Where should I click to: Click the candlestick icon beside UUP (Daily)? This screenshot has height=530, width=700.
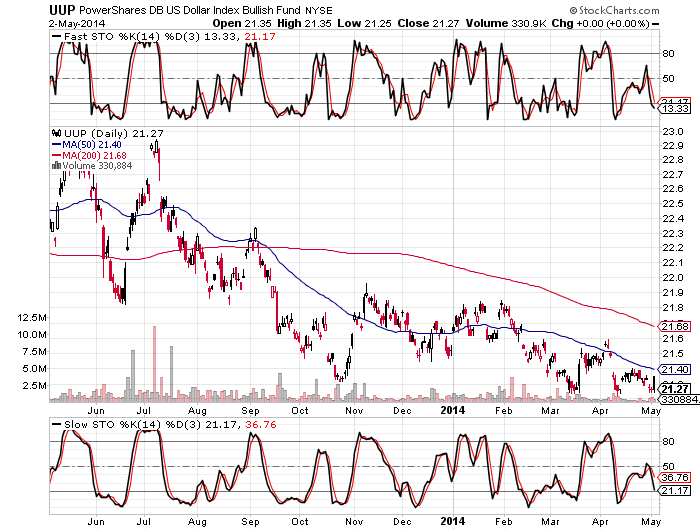tap(56, 133)
